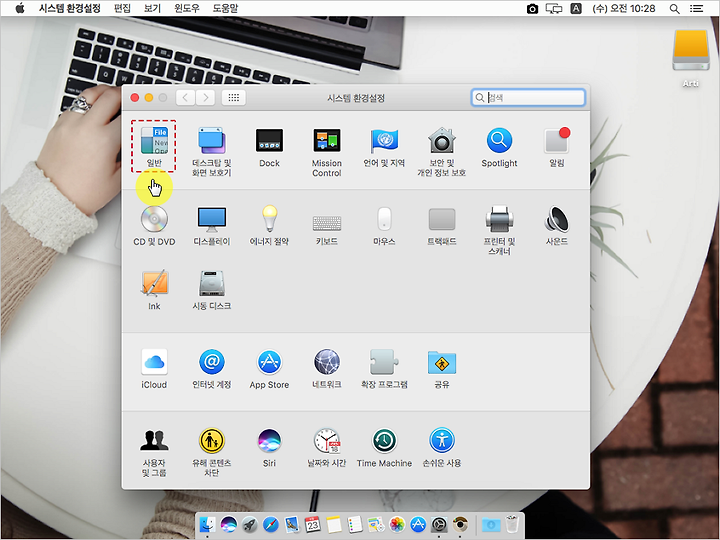Open 공유 (Sharing) preferences

tap(442, 369)
